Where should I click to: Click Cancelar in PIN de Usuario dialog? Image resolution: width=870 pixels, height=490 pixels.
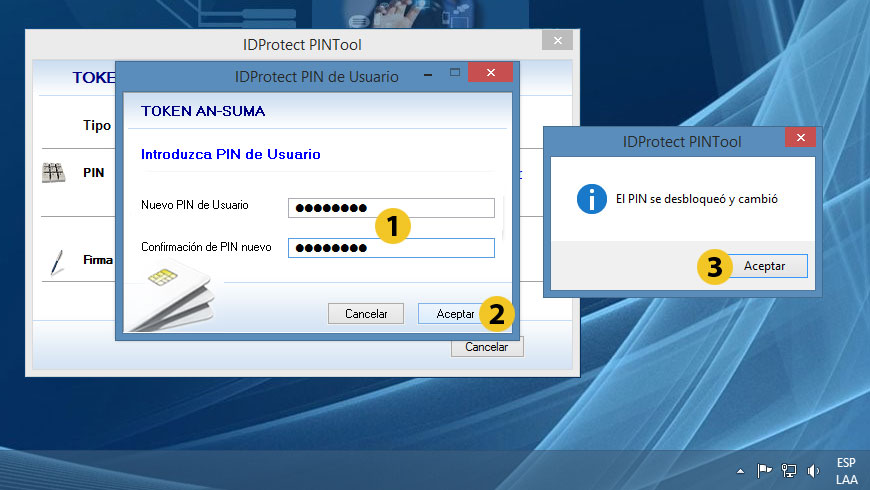point(366,314)
